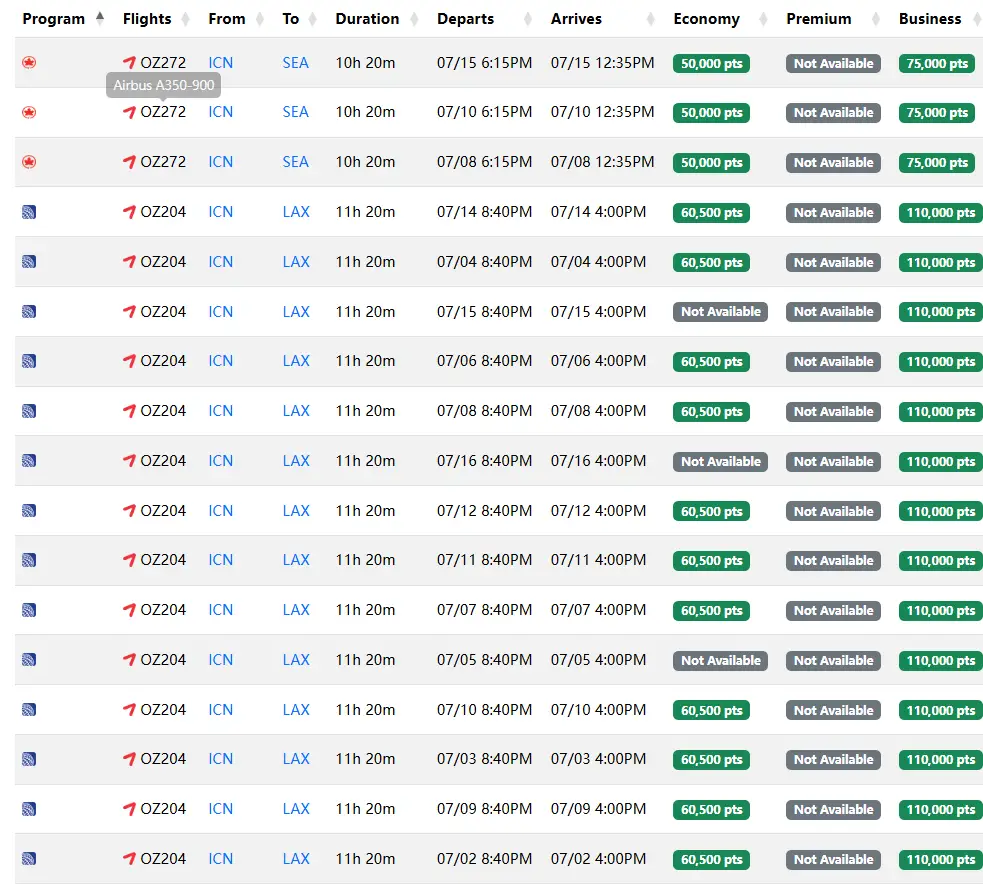Click flight number OZ204 departing 07/09

tap(163, 809)
